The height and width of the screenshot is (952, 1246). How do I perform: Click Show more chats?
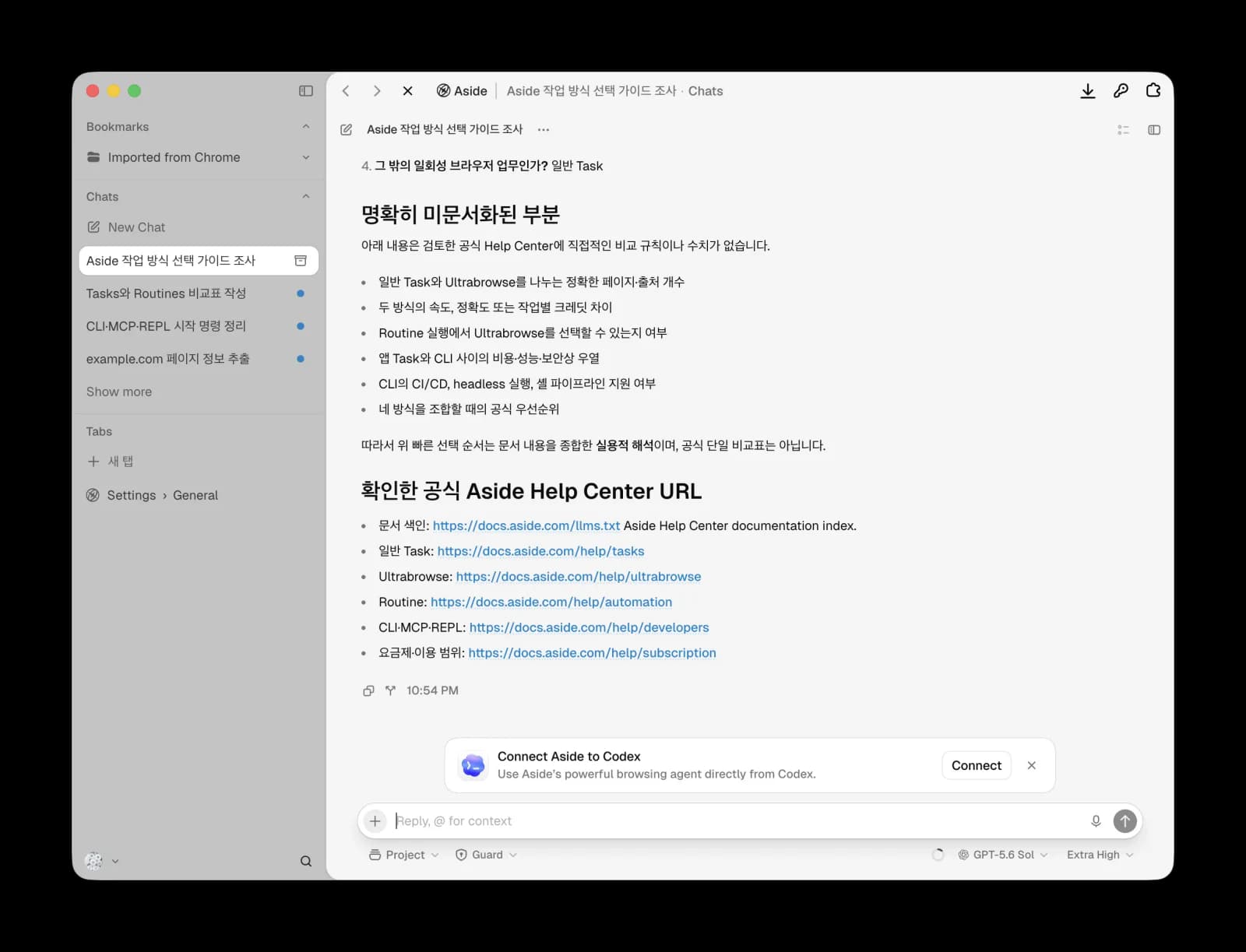point(119,392)
